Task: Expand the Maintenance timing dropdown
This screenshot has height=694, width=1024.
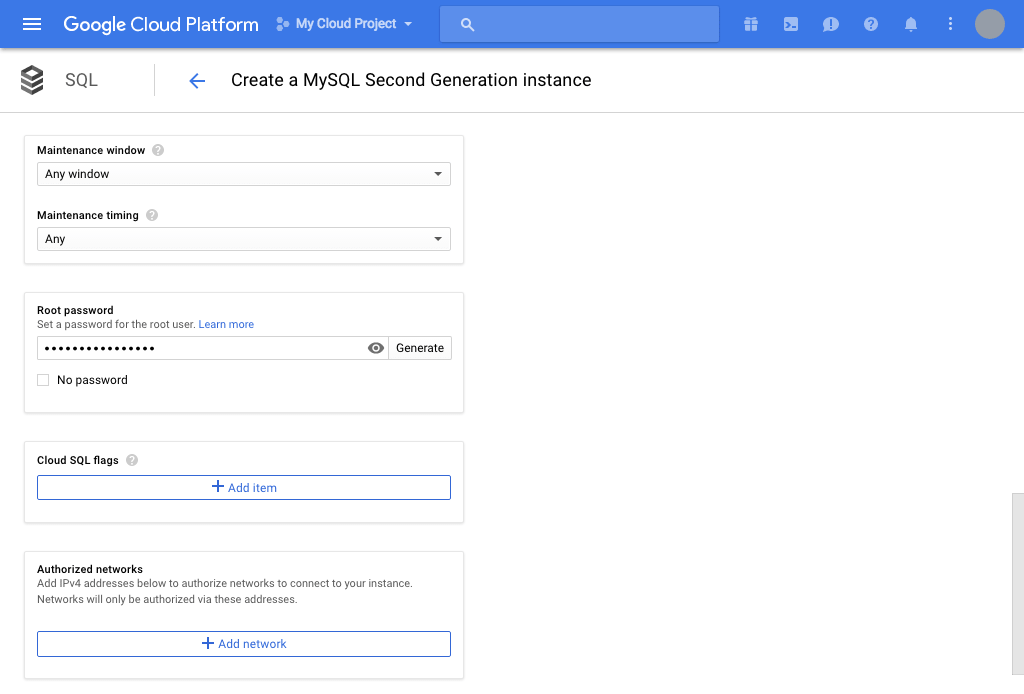Action: [244, 239]
